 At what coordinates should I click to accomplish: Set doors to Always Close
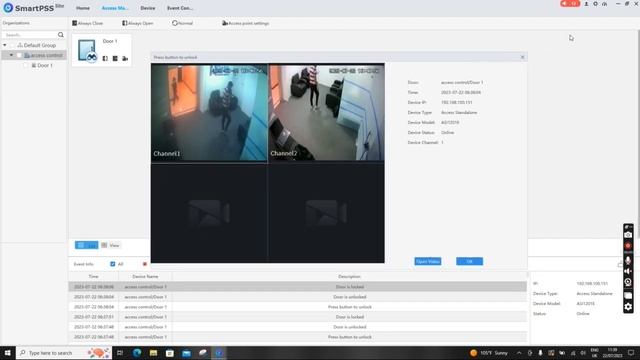point(88,23)
